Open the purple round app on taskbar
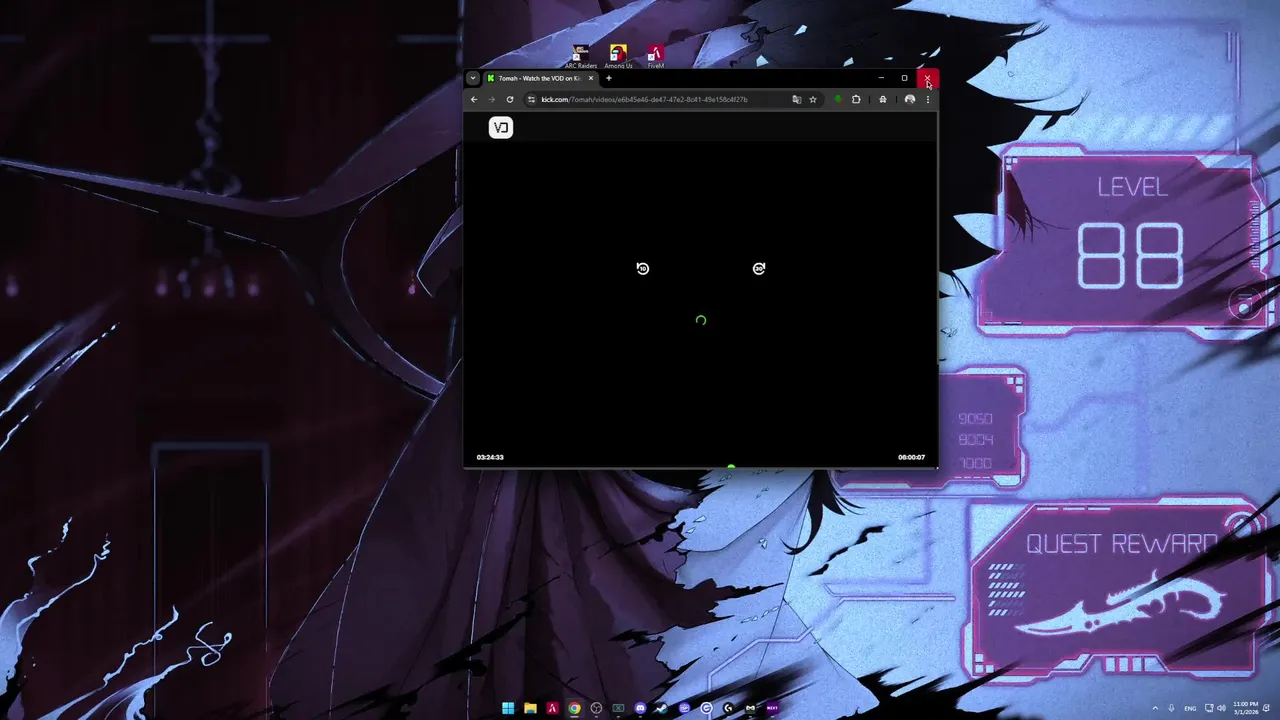The image size is (1280, 720). click(x=684, y=708)
